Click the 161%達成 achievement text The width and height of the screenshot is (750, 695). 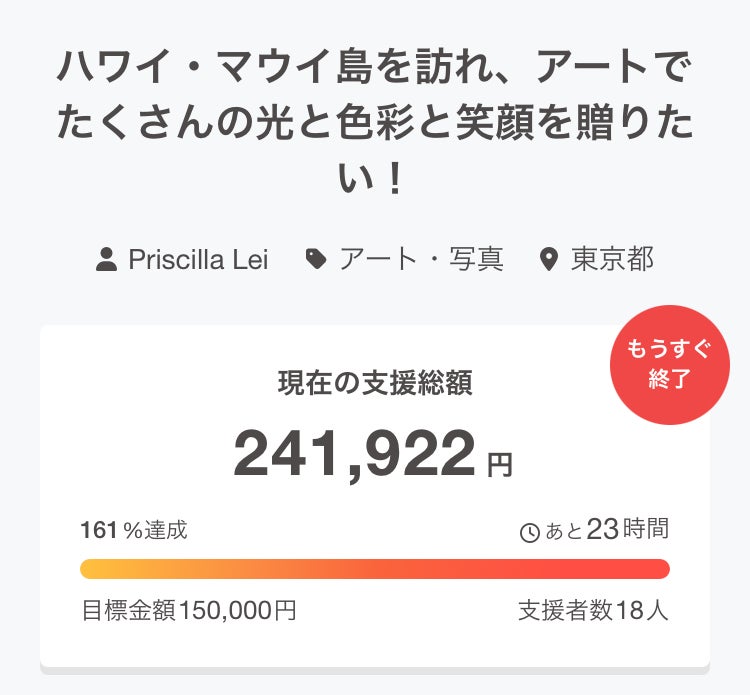pyautogui.click(x=133, y=530)
